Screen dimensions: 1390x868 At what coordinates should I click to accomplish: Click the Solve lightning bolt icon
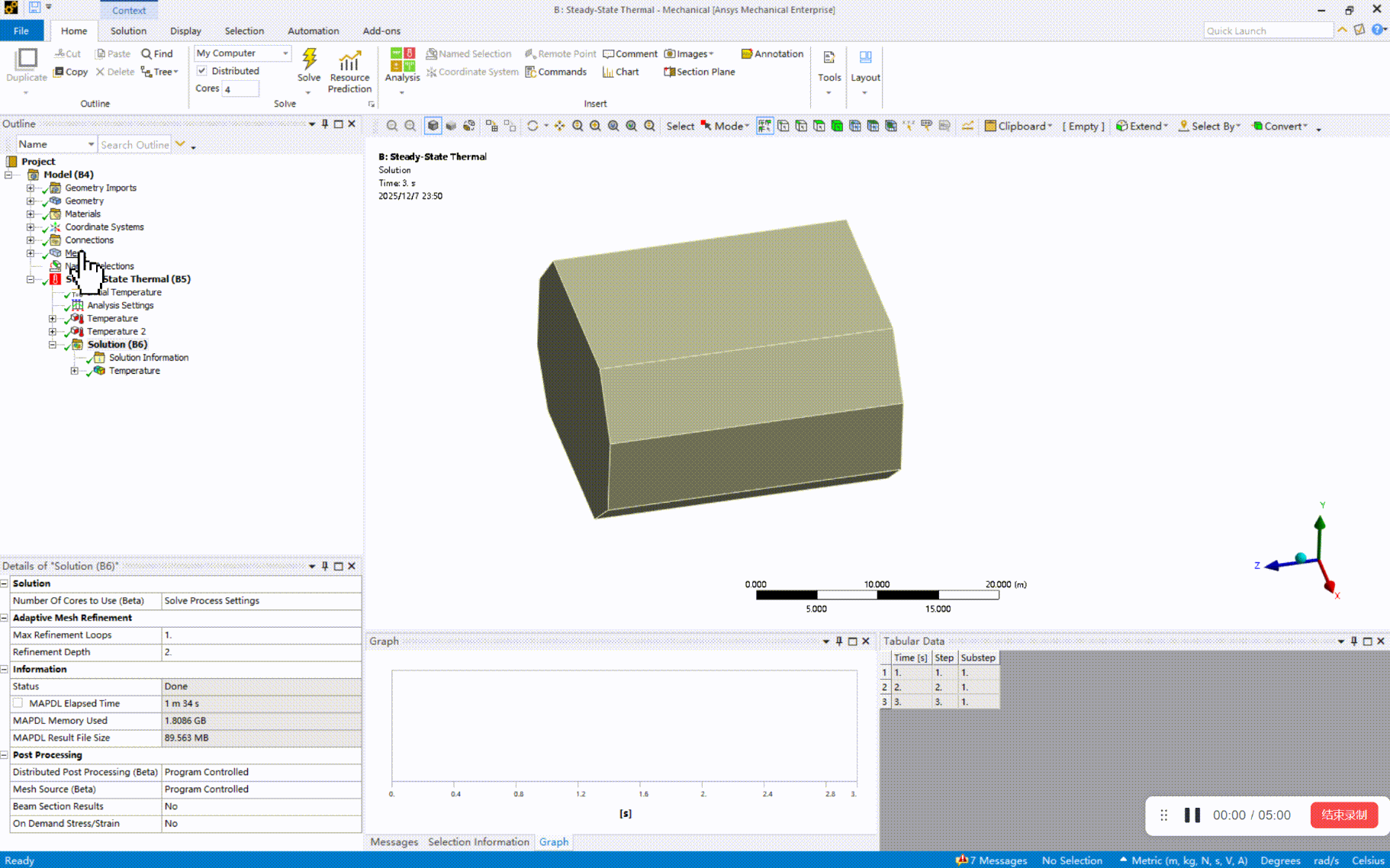[309, 59]
